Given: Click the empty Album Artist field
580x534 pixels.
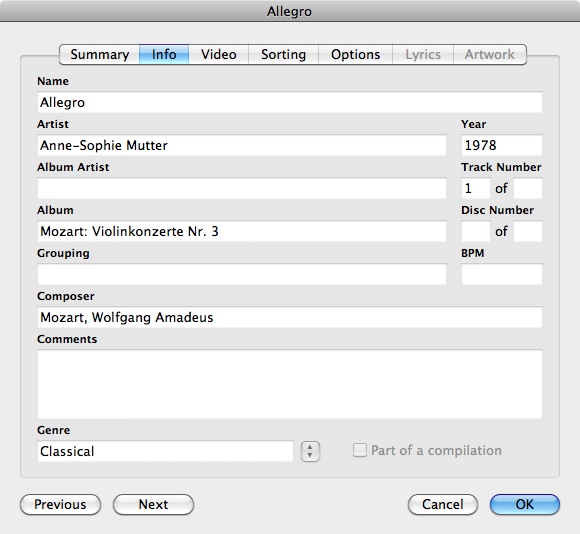Looking at the screenshot, I should 242,188.
